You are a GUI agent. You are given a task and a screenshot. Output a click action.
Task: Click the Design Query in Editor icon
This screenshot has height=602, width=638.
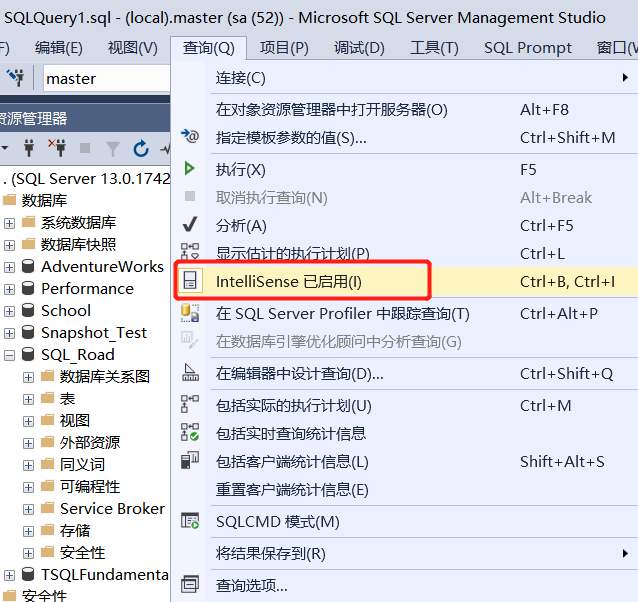coord(190,373)
